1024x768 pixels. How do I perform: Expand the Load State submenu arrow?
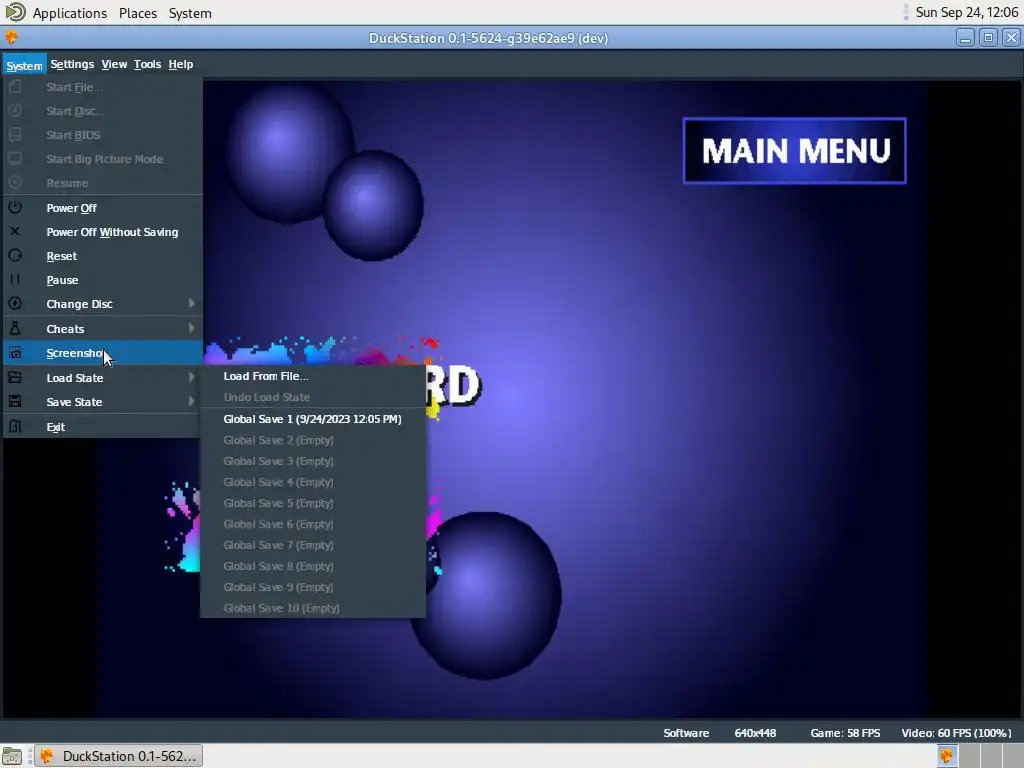(191, 377)
